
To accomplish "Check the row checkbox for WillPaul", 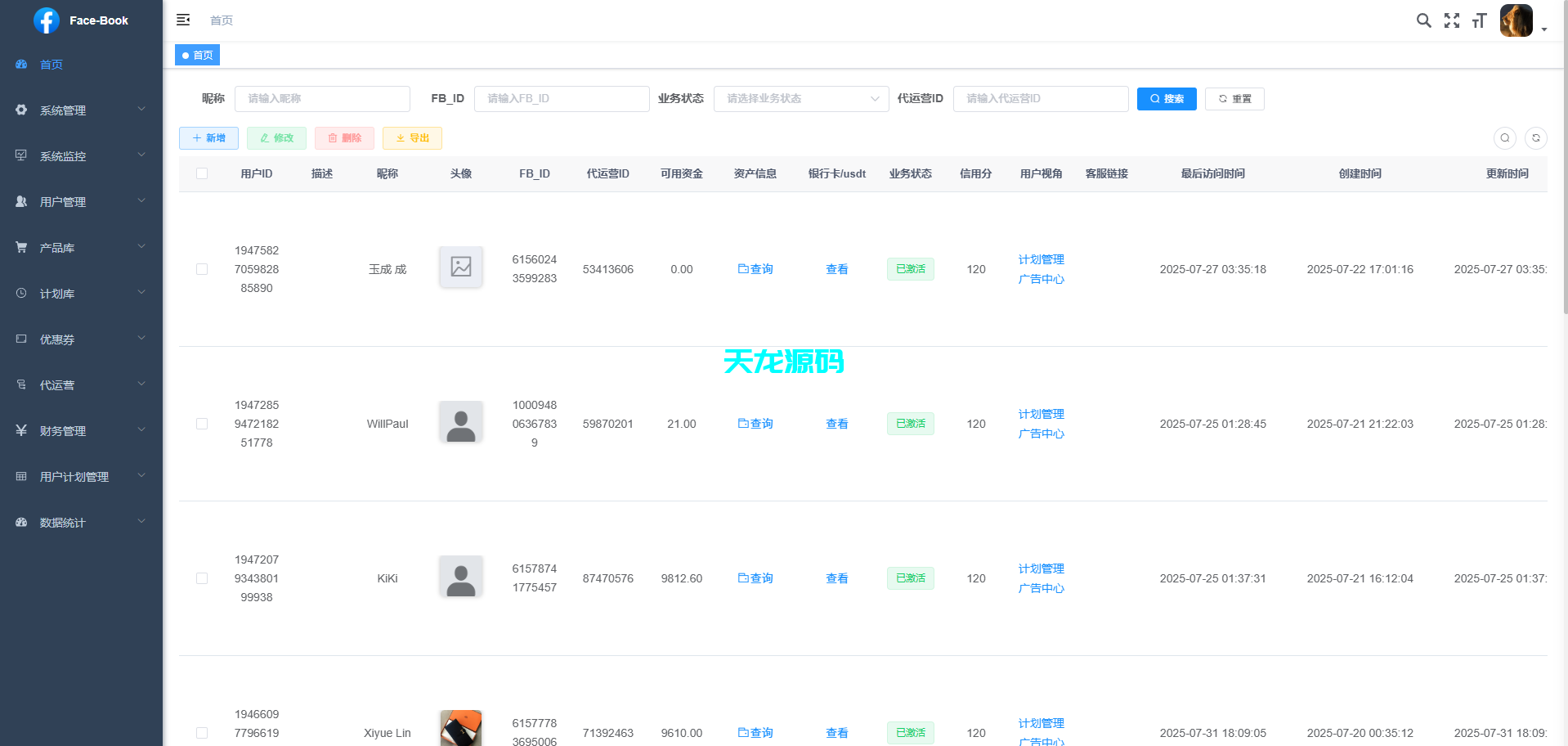I will (x=202, y=424).
